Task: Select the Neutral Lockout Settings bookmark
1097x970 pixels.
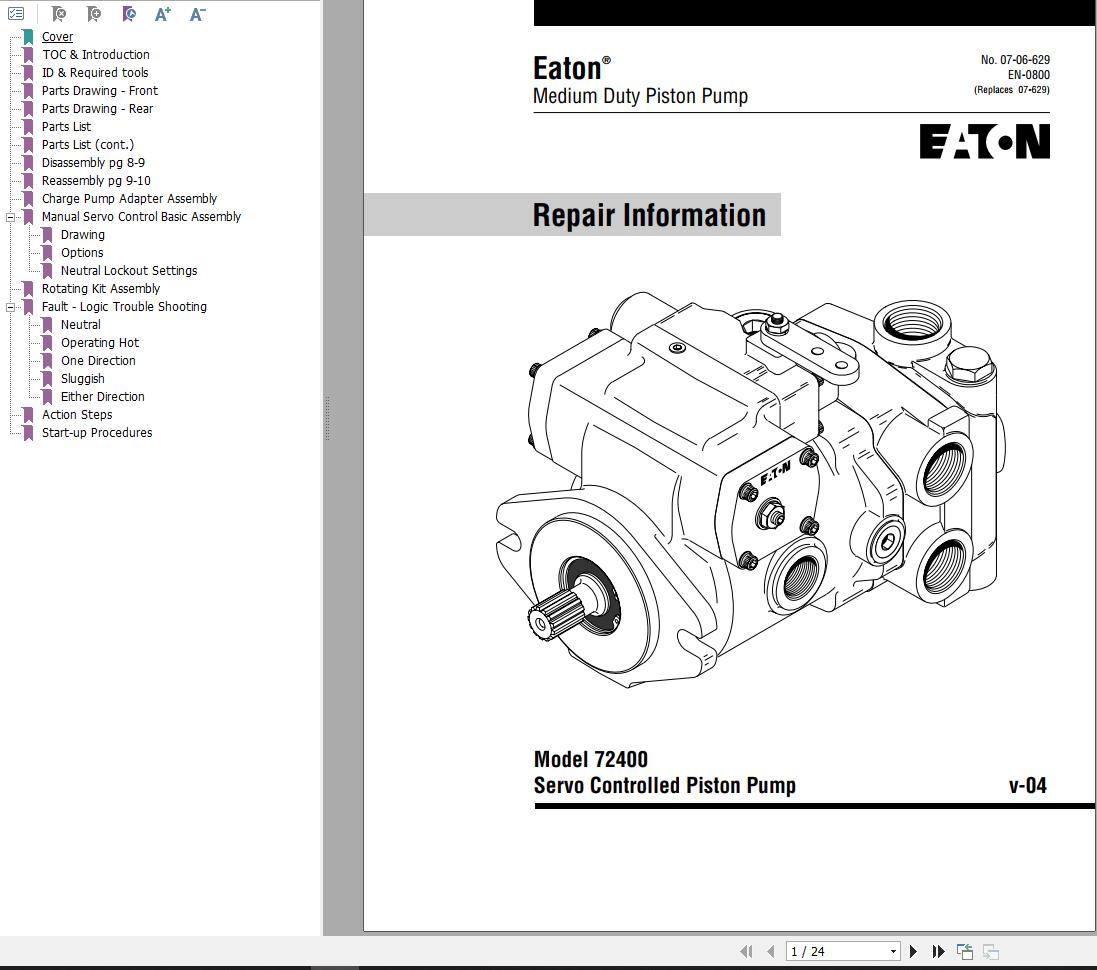Action: [128, 270]
